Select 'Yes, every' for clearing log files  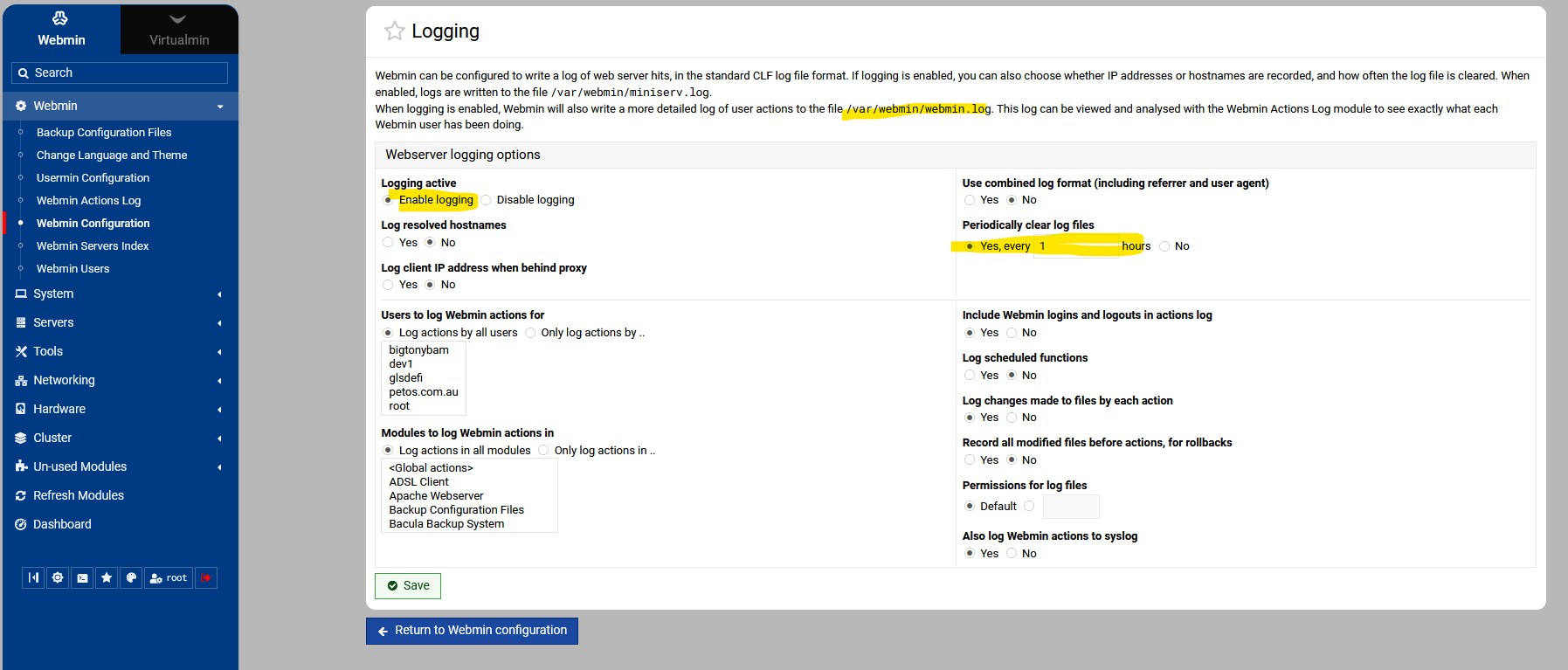tap(970, 246)
